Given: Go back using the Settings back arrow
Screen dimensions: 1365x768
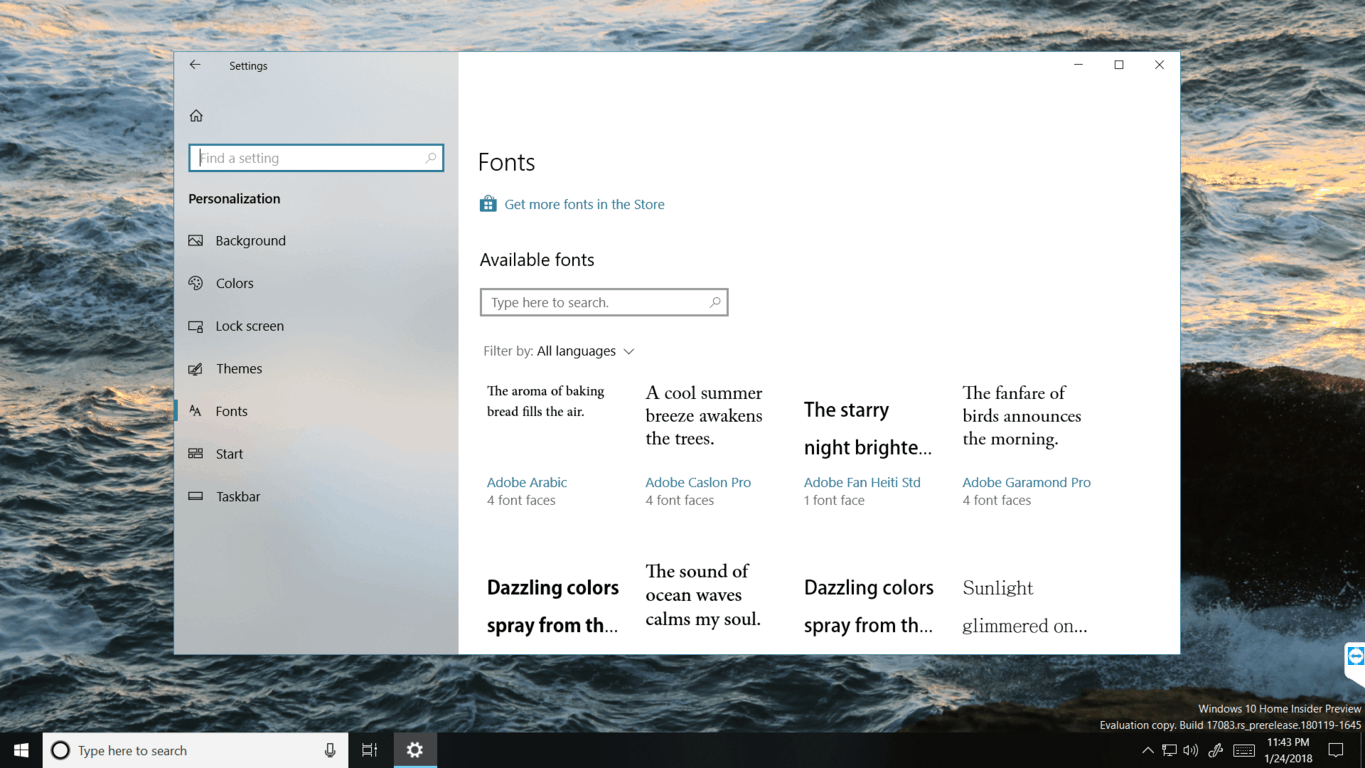Looking at the screenshot, I should coord(195,65).
